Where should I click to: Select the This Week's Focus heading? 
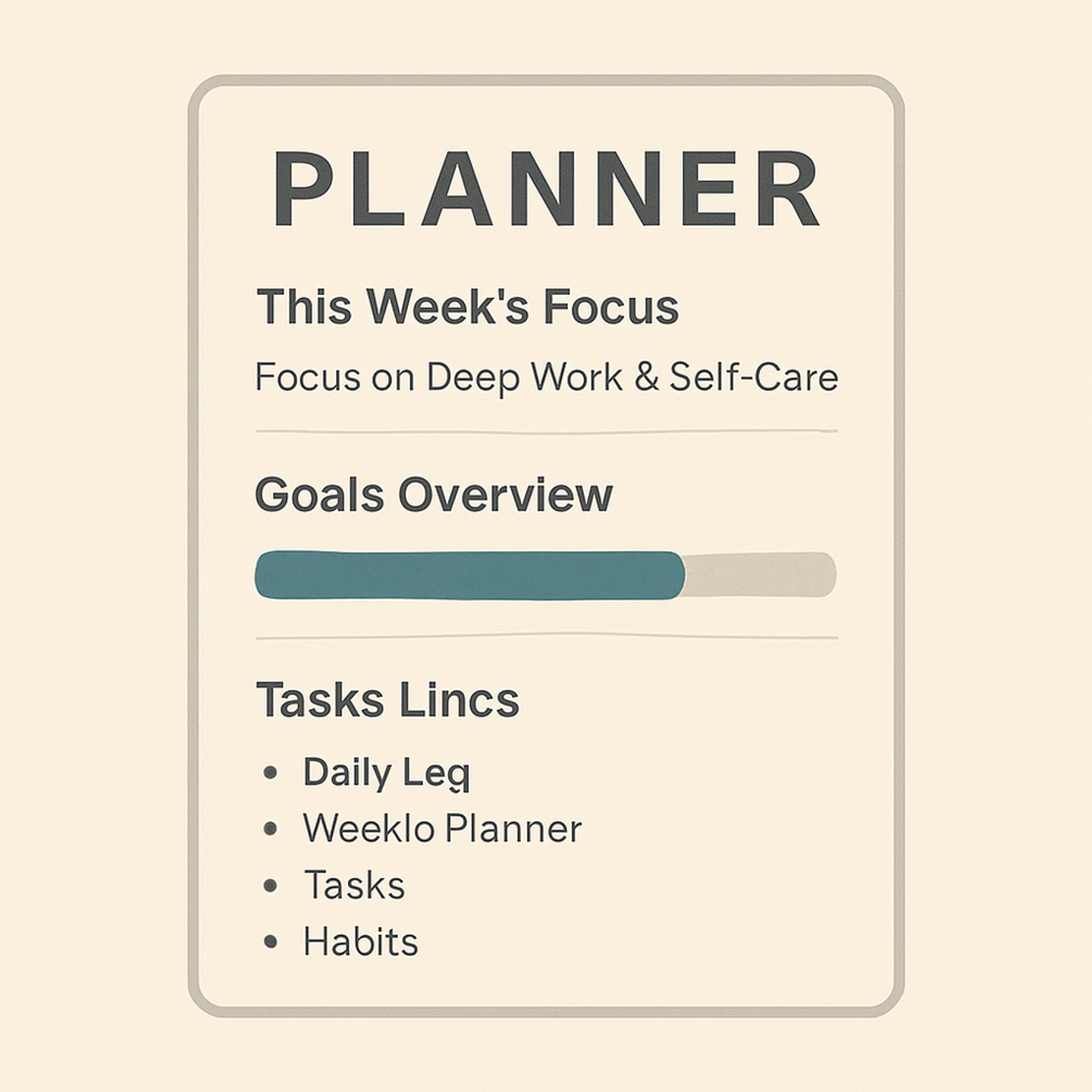[467, 307]
